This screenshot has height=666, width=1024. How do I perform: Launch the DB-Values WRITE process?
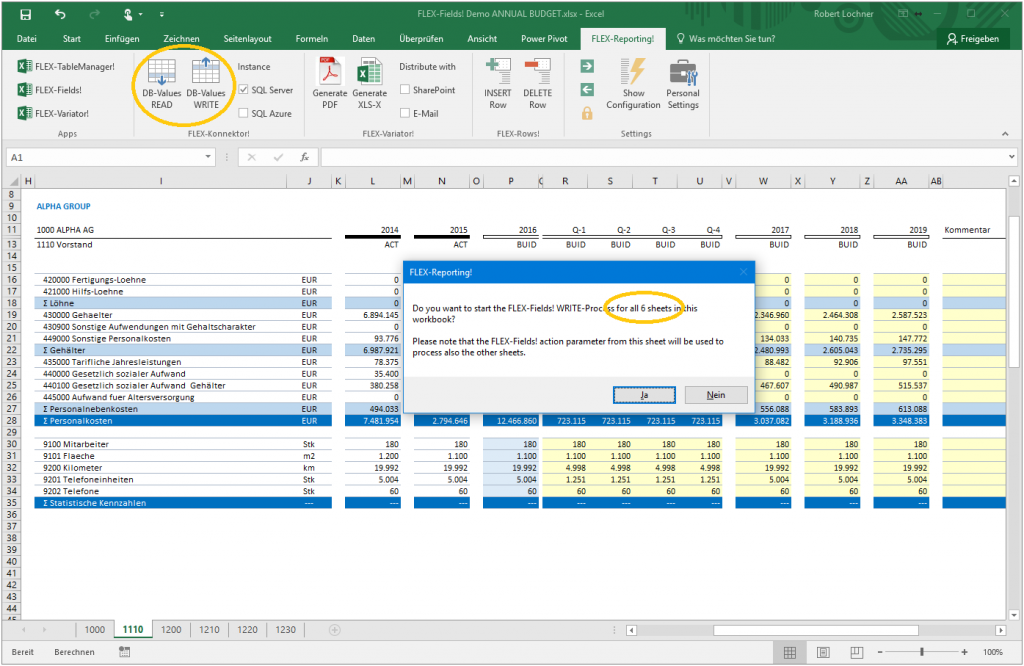pos(206,87)
